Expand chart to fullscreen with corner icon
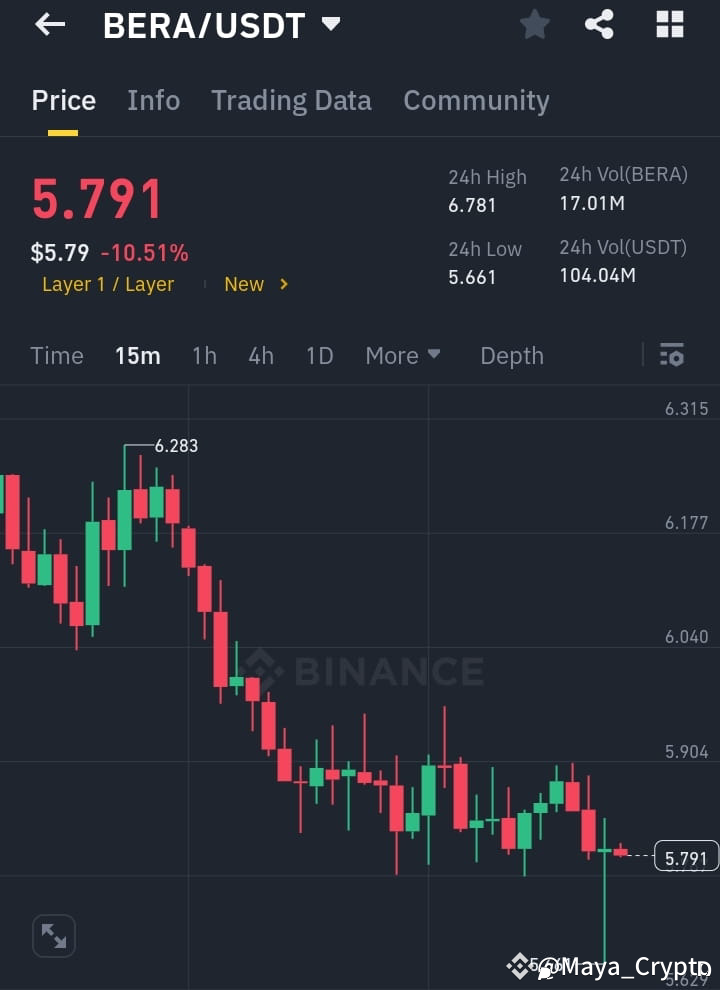 point(52,935)
